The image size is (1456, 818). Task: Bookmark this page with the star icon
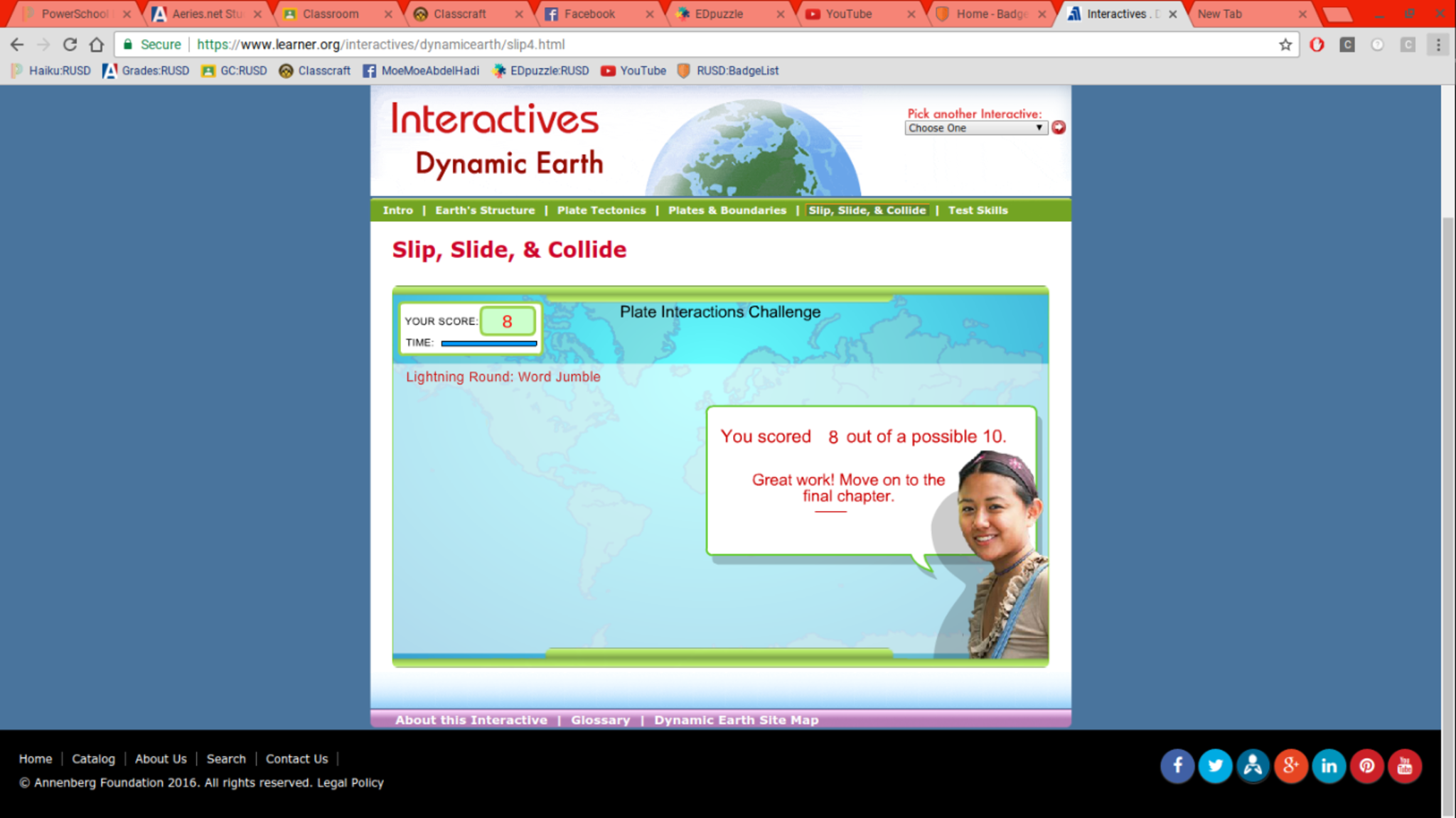coord(1285,45)
